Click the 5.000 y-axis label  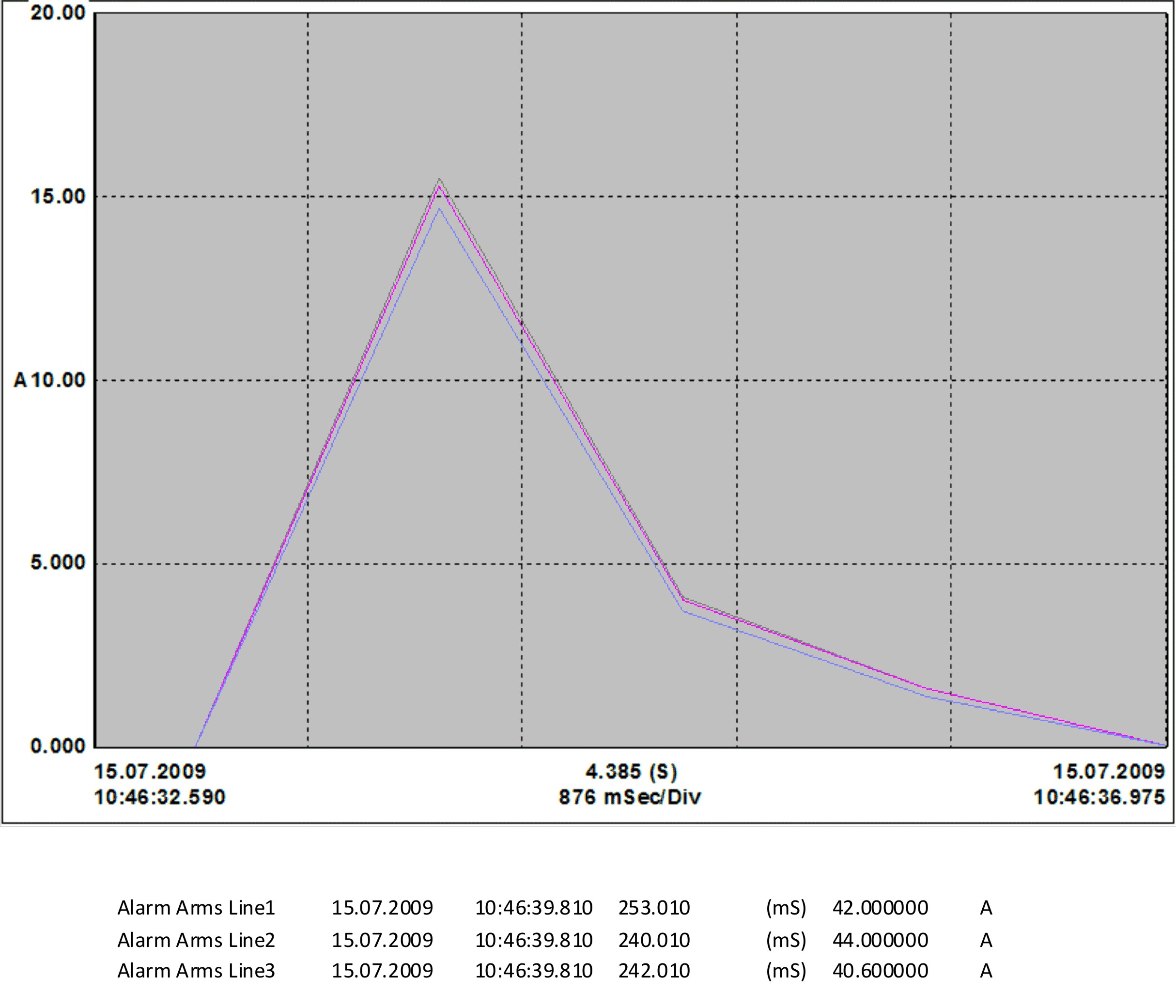tap(58, 562)
